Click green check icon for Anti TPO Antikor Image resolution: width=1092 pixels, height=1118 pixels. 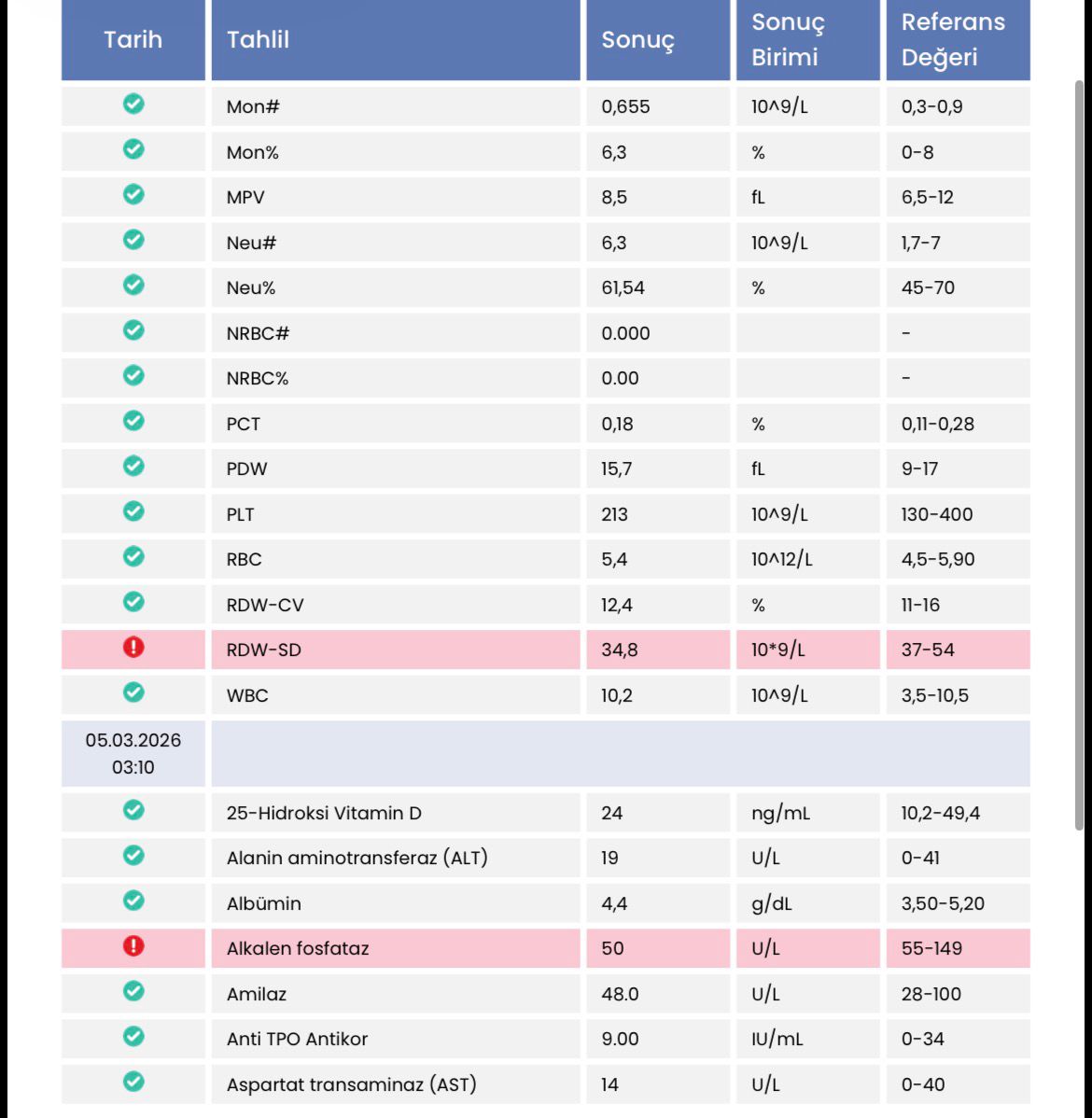133,1036
